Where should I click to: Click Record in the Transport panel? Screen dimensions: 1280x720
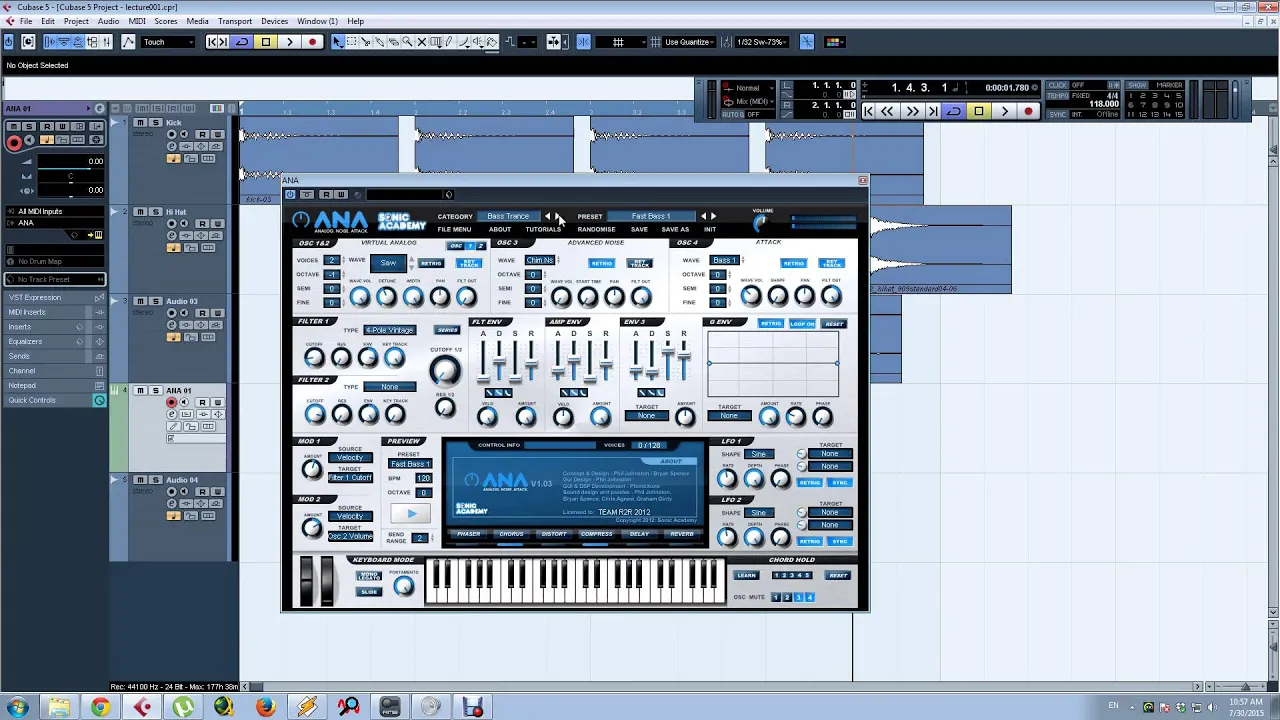(x=1028, y=112)
